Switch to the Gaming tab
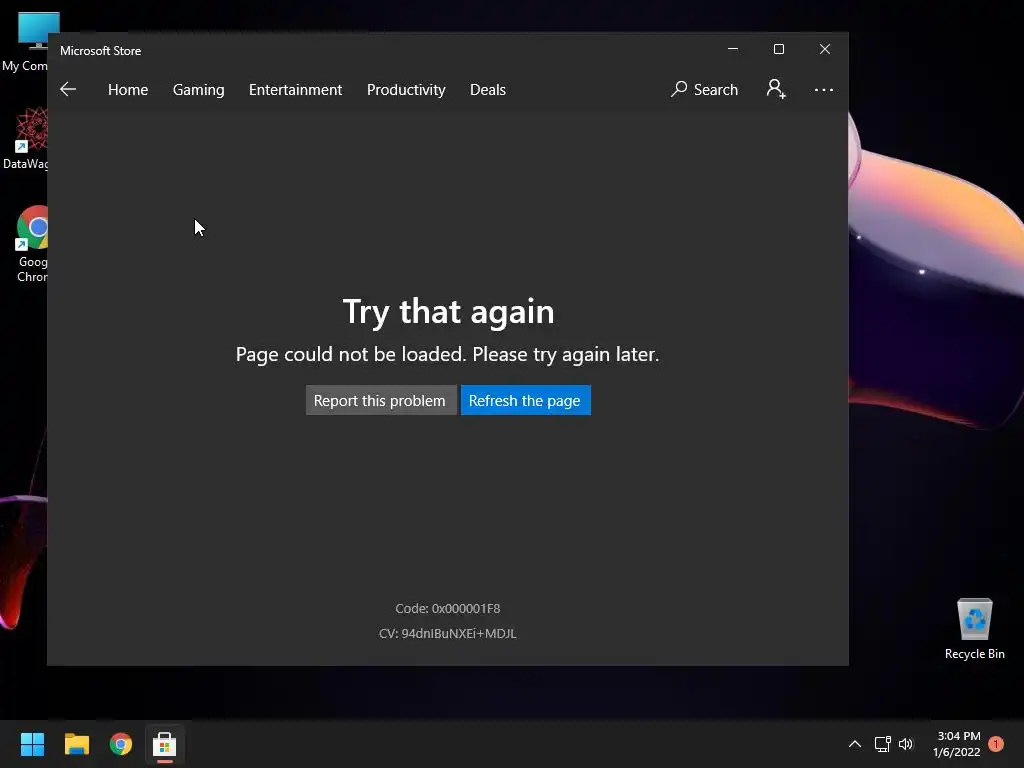The image size is (1024, 768). 199,89
